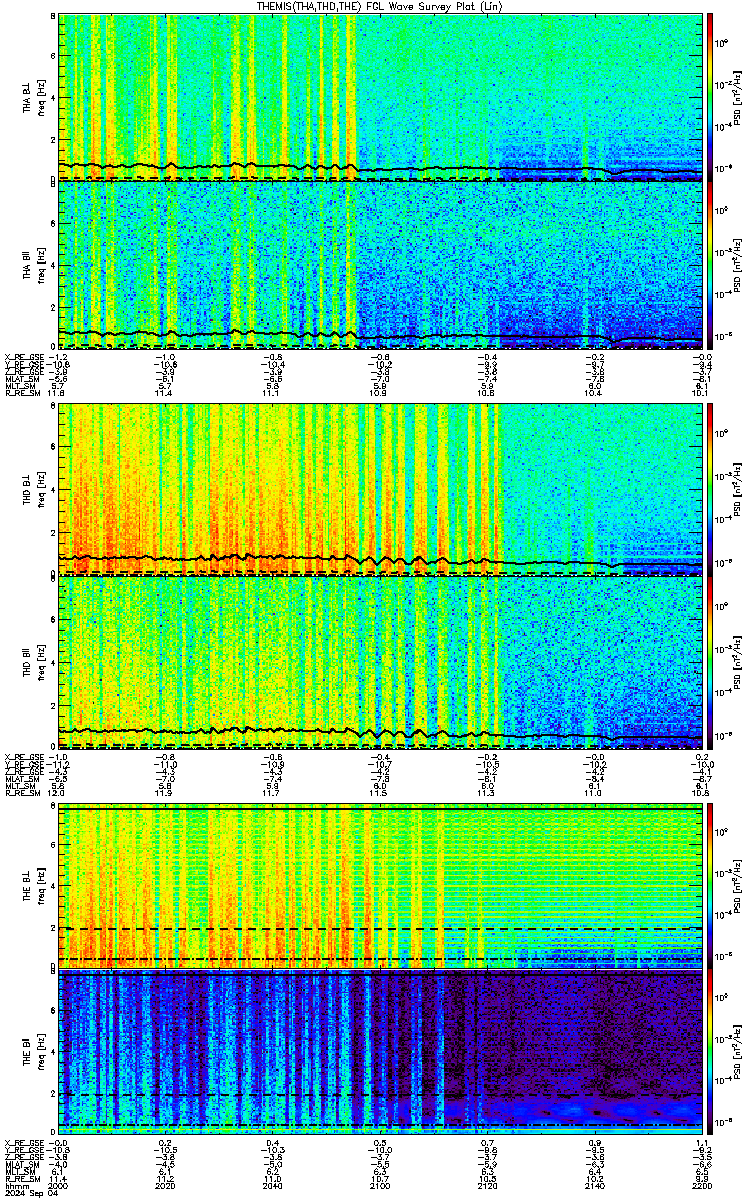750x1200 pixels.
Task: Click the 2120 time tick label on bottom axis
Action: click(x=488, y=1187)
